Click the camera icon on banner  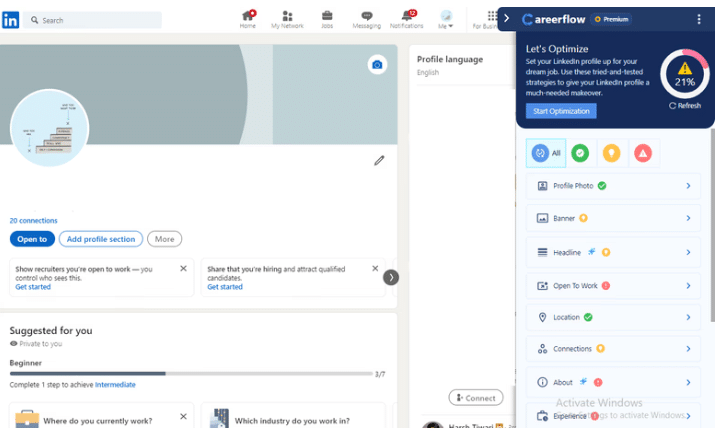pos(377,65)
